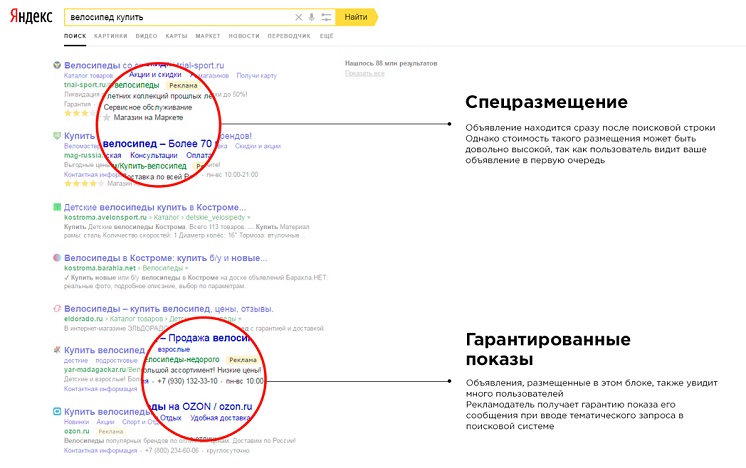
Task: Open the Новинки sitelink under ozon result
Action: [77, 422]
